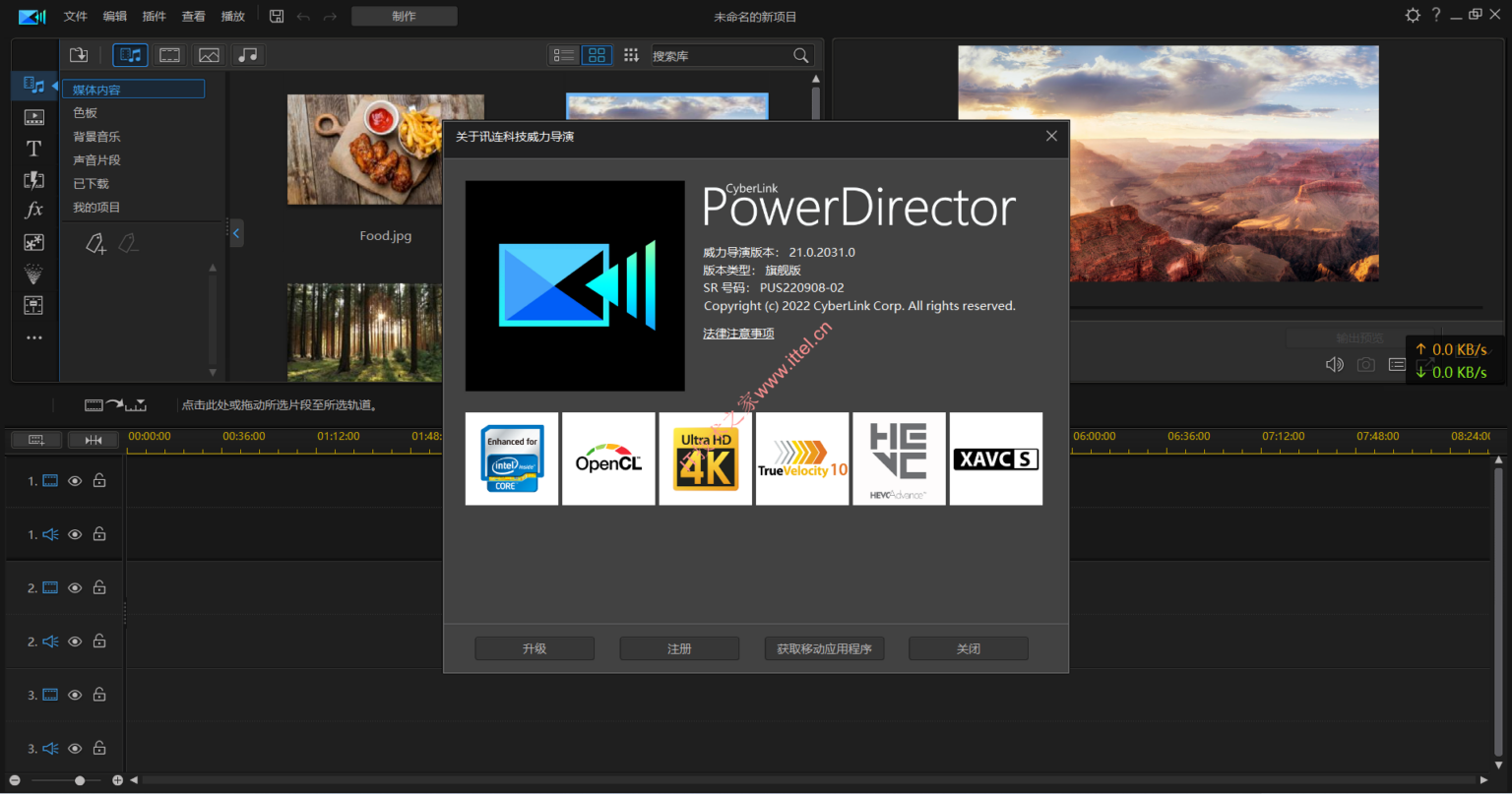Open the Effects (fx) room
The image size is (1512, 794).
tap(32, 210)
